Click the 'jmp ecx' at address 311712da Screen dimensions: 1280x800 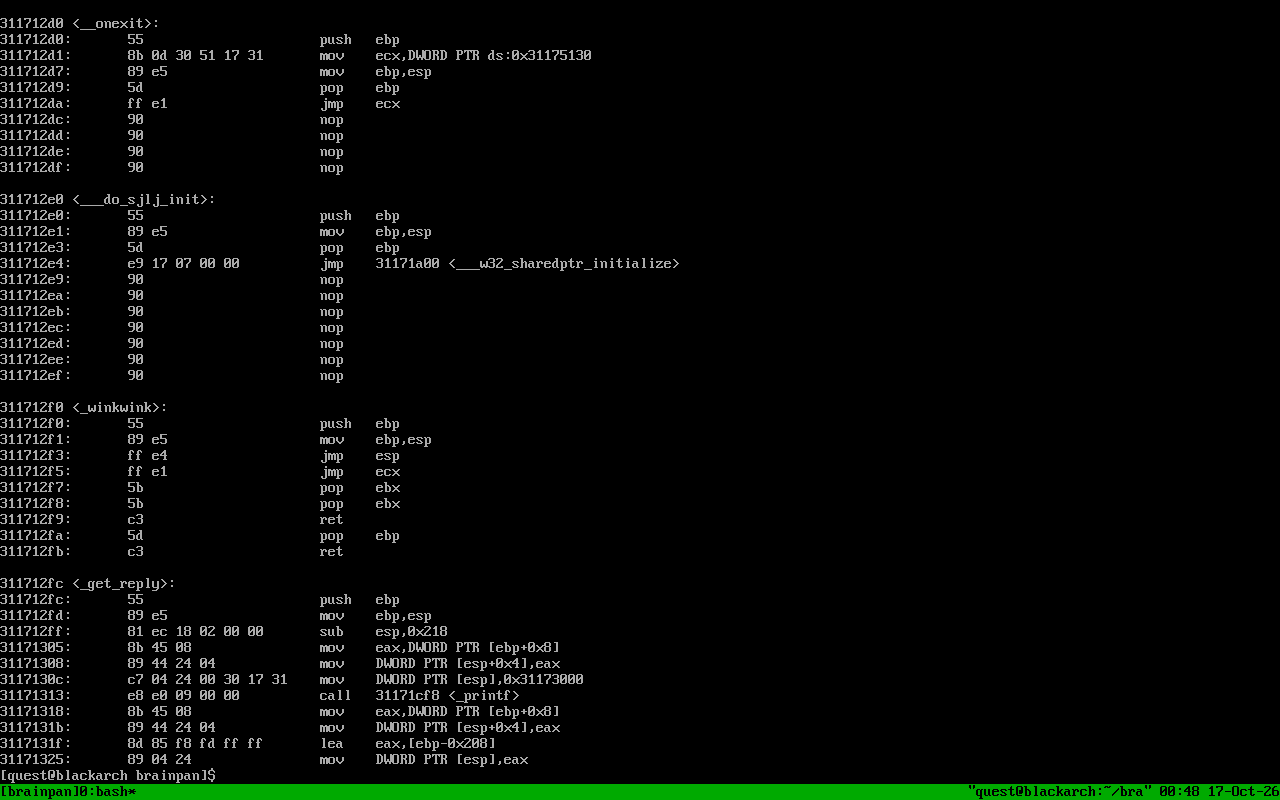click(x=360, y=104)
